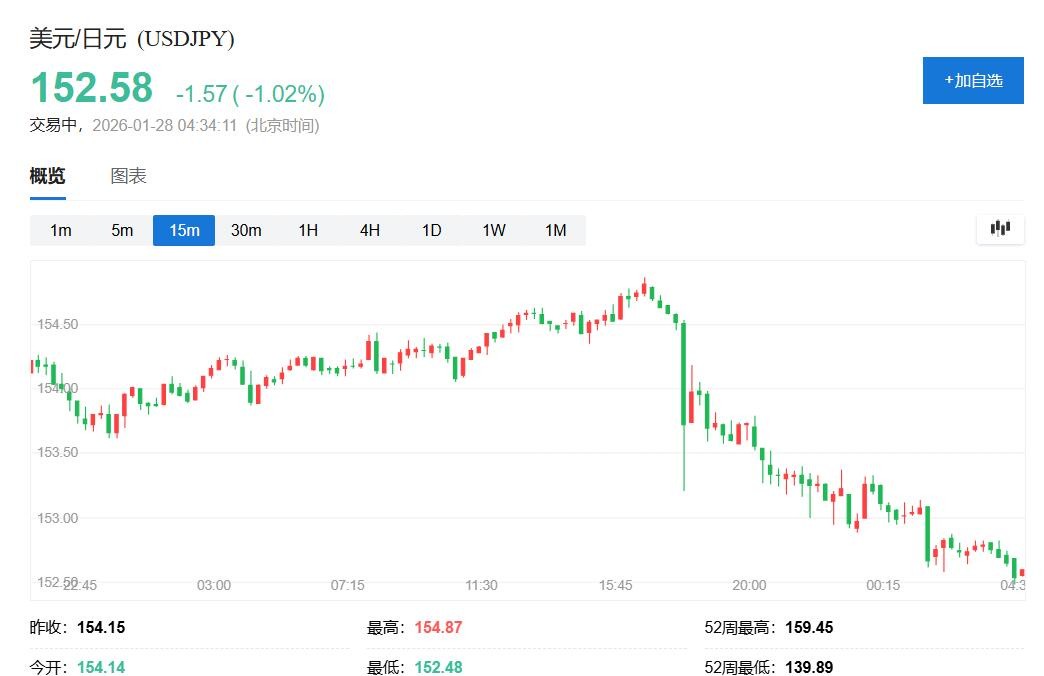Screen dimensions: 1044x676
Task: Switch chart to 1H interval
Action: point(308,230)
